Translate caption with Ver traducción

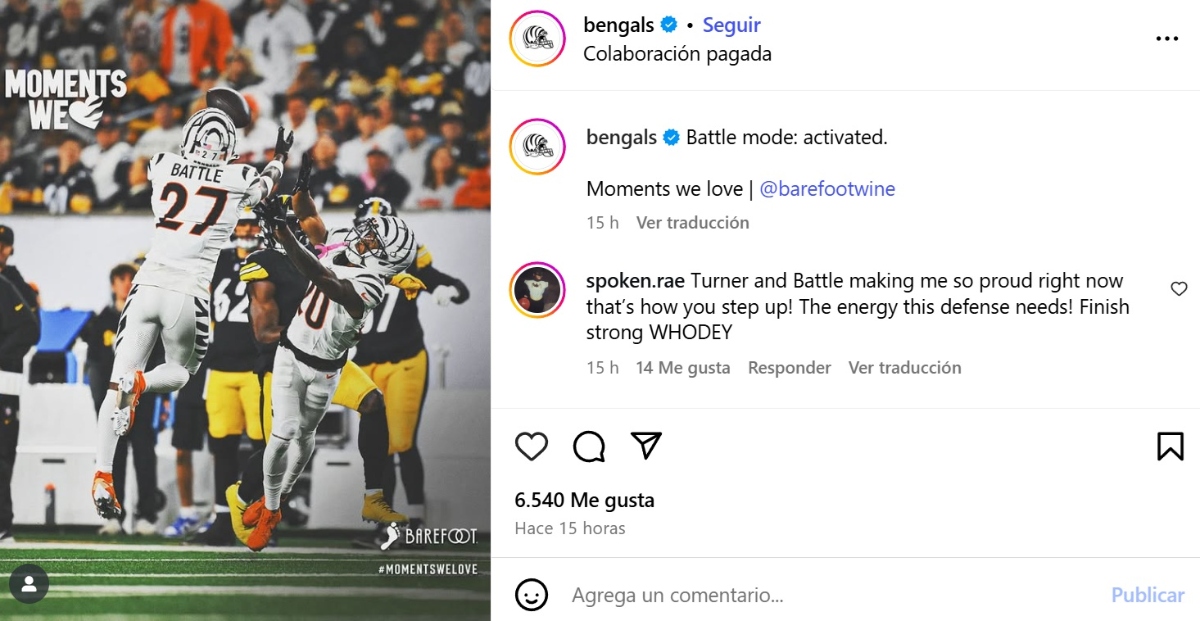(692, 223)
